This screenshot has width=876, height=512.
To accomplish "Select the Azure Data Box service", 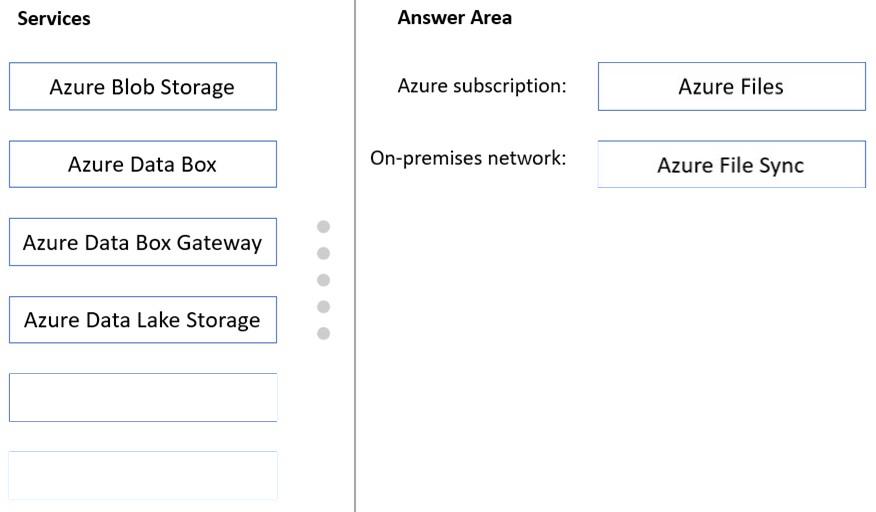I will 143,164.
